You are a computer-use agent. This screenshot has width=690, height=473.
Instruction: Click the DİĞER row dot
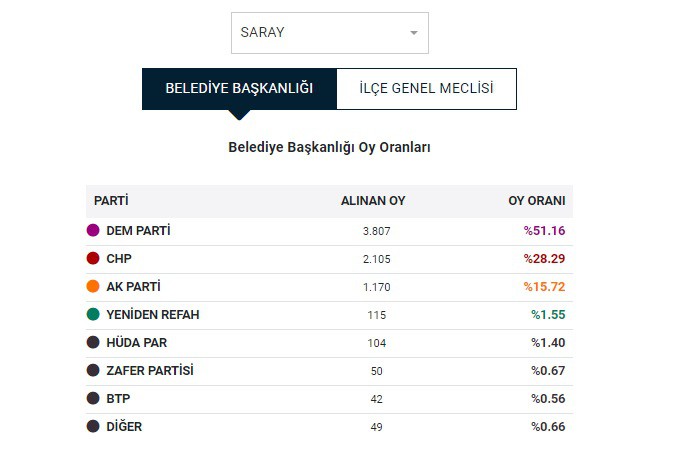(93, 426)
